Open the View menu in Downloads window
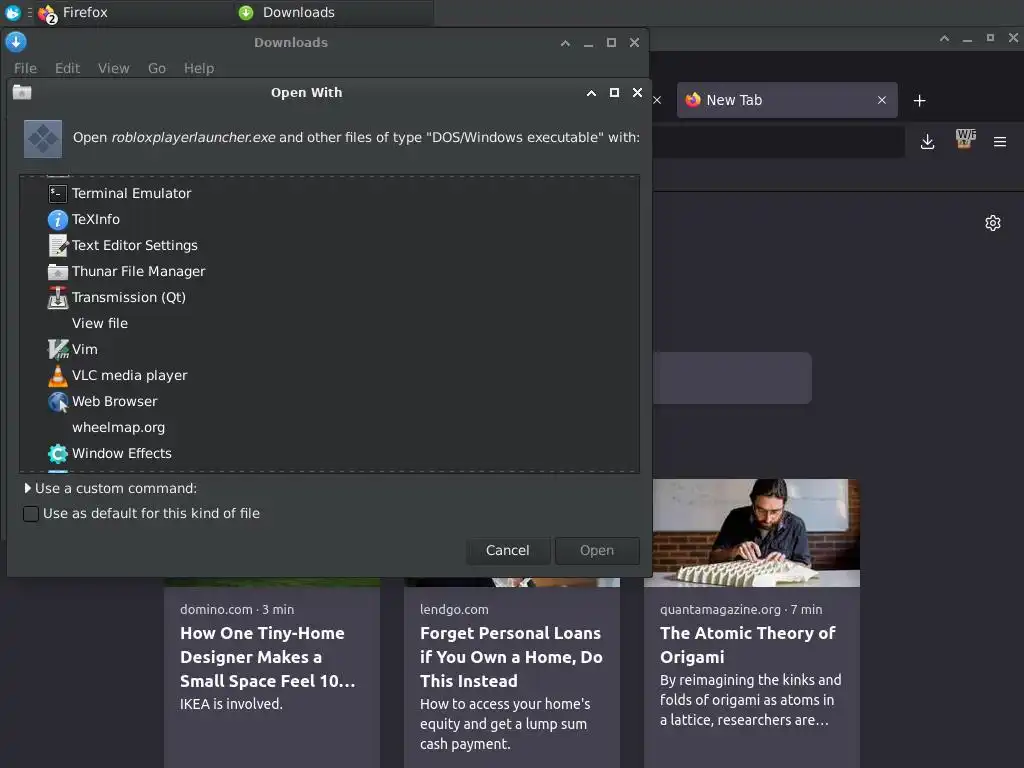The image size is (1024, 768). click(114, 68)
